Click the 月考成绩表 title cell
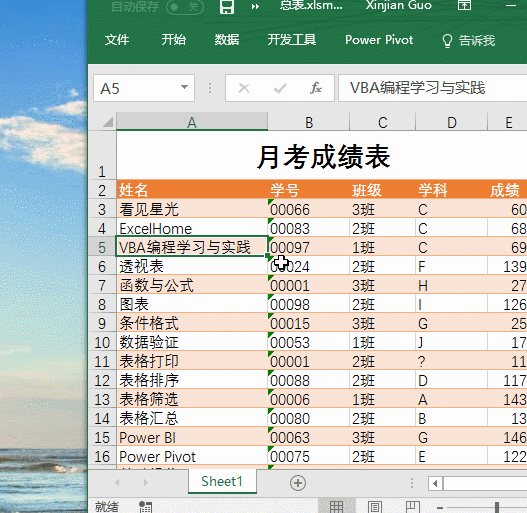The height and width of the screenshot is (513, 527). point(323,157)
